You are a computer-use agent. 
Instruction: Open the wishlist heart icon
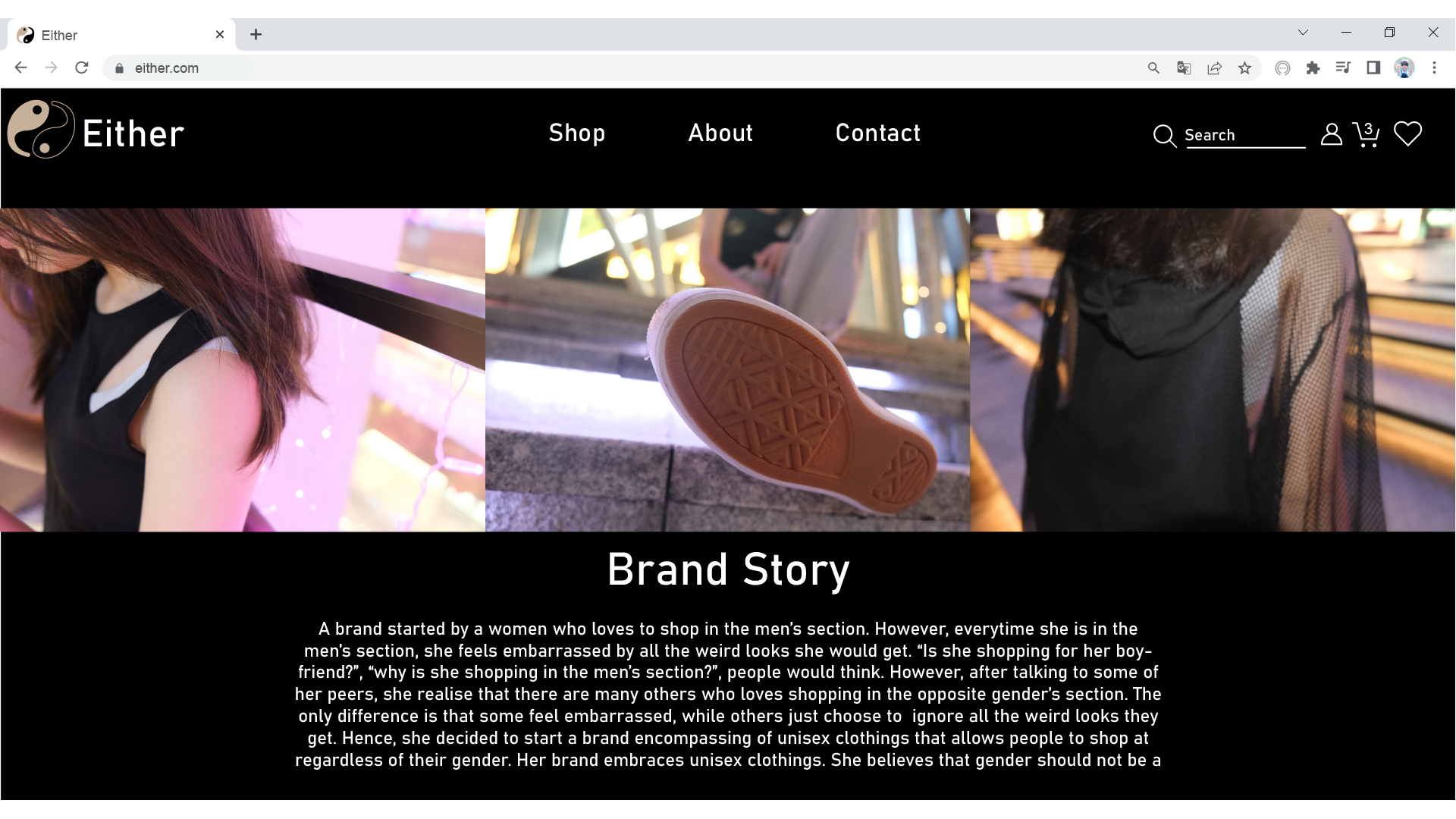coord(1408,134)
